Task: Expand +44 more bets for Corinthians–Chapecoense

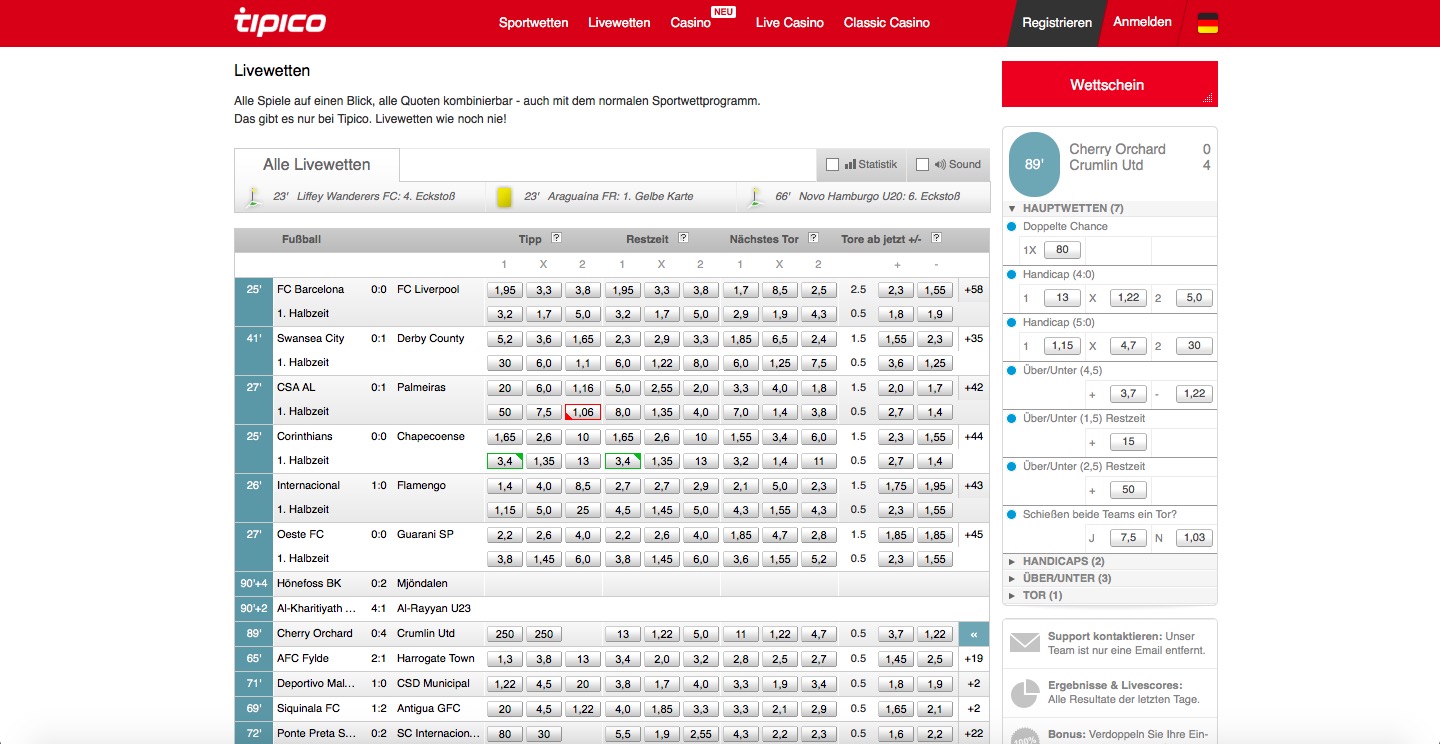Action: click(973, 437)
